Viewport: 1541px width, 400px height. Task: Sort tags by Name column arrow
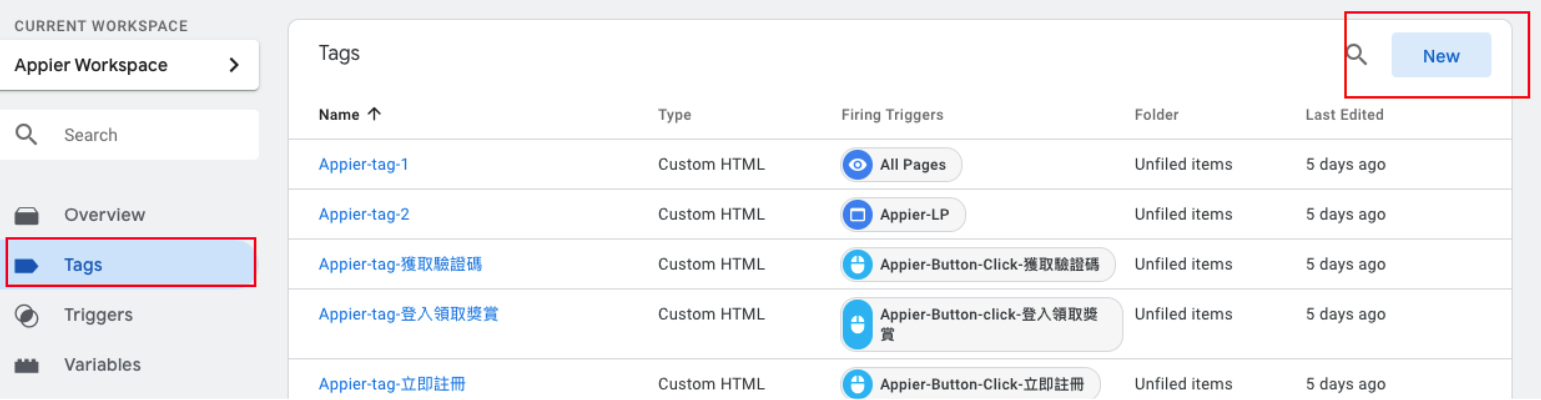375,114
